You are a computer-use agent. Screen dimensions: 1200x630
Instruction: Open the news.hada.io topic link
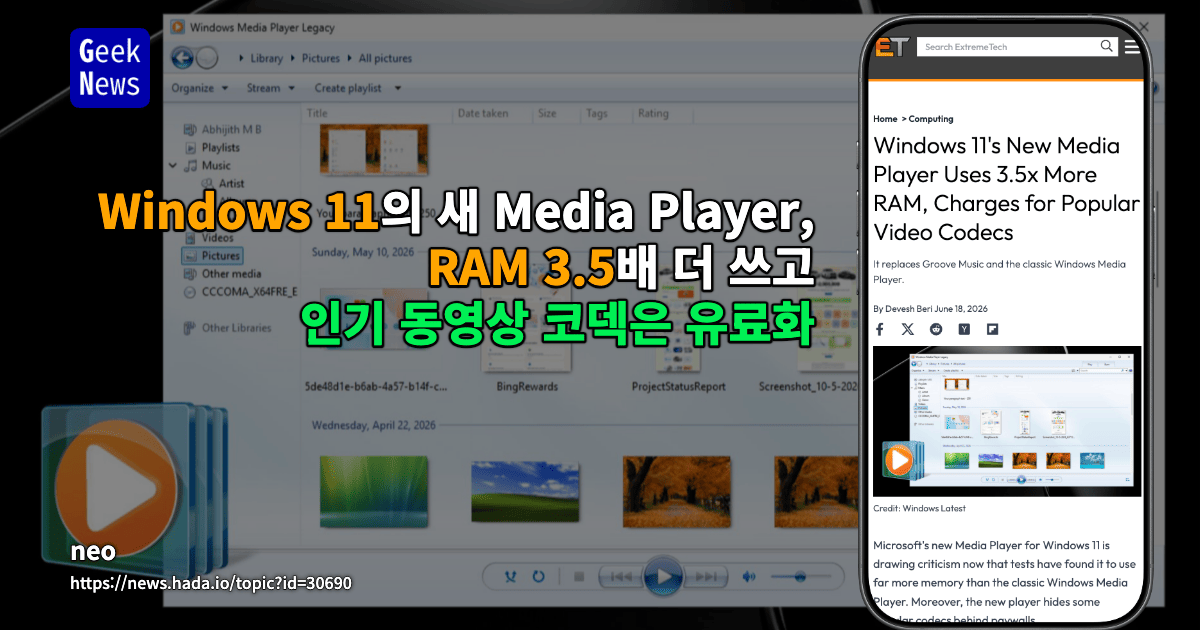click(x=211, y=583)
